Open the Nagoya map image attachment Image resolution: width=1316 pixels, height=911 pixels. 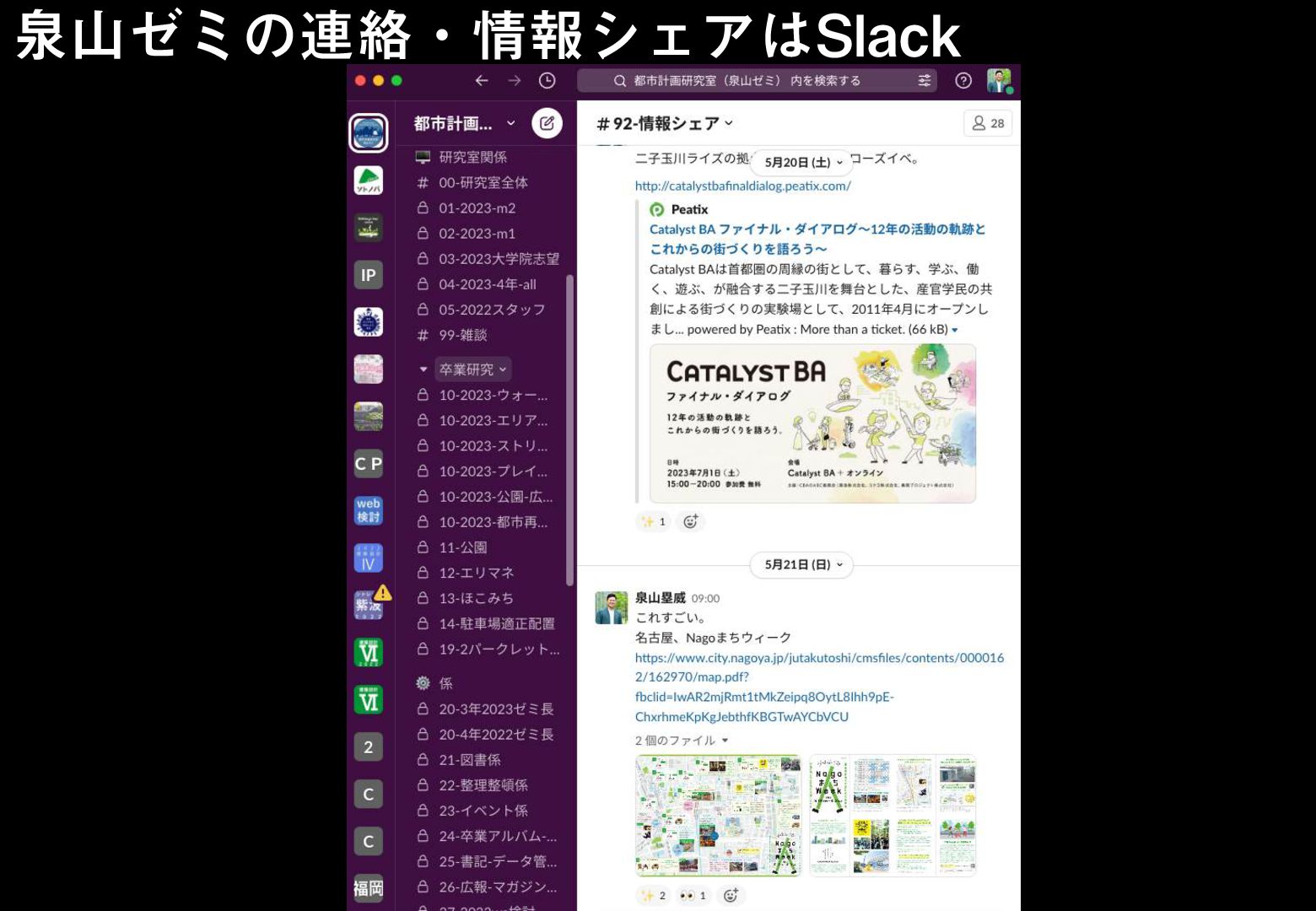coord(718,816)
